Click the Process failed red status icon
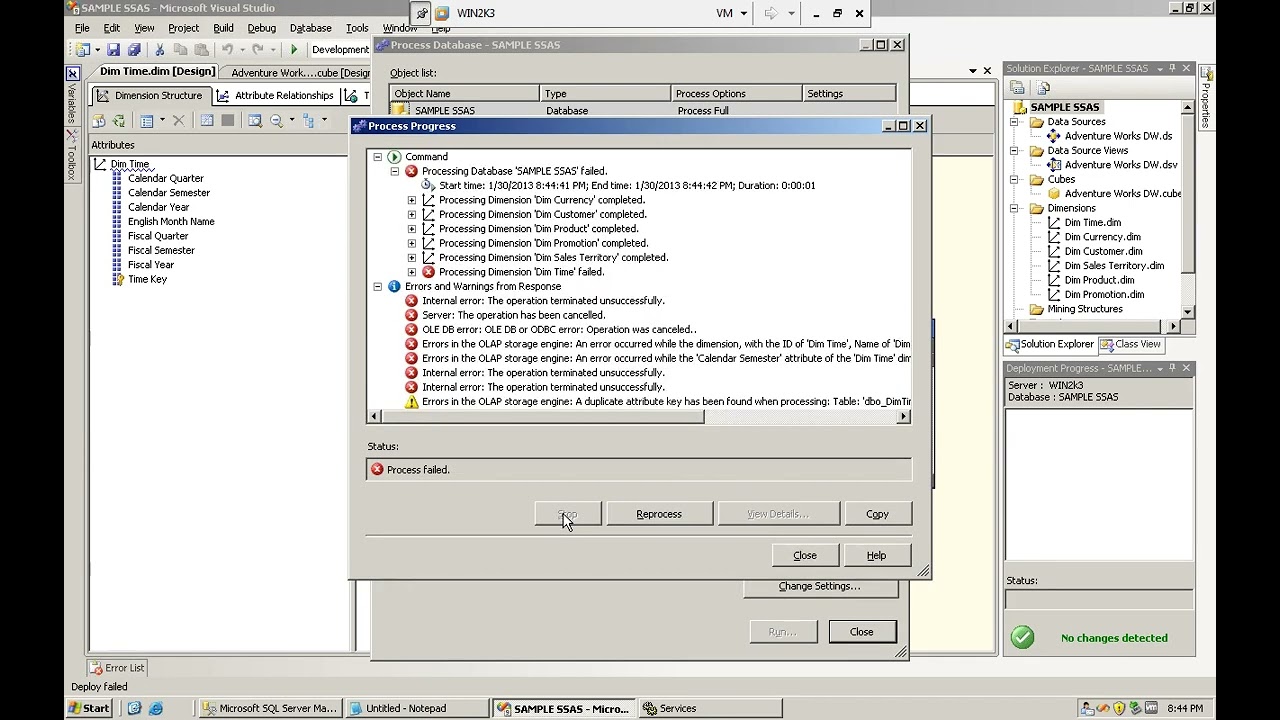The height and width of the screenshot is (720, 1280). [377, 470]
